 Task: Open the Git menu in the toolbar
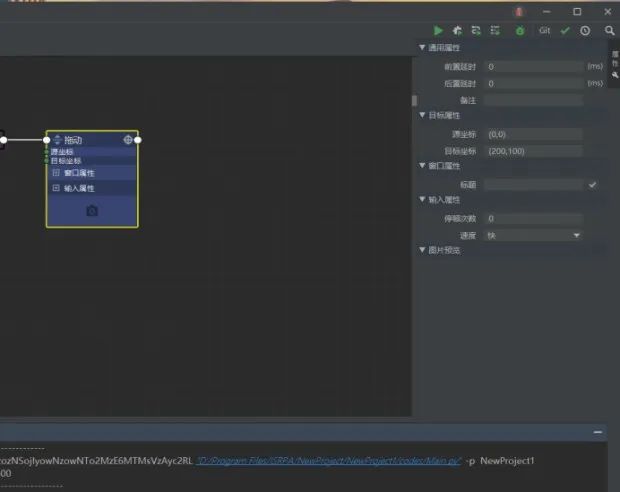click(x=544, y=31)
